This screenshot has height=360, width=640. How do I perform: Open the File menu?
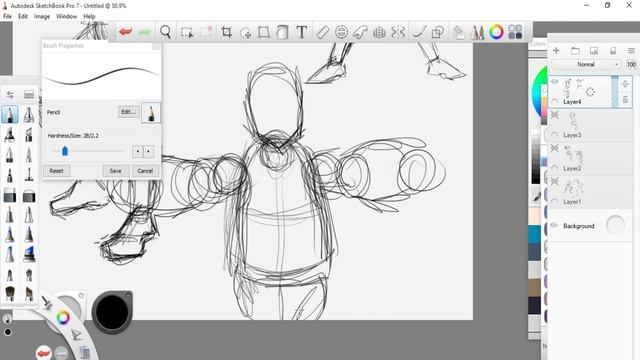click(7, 16)
